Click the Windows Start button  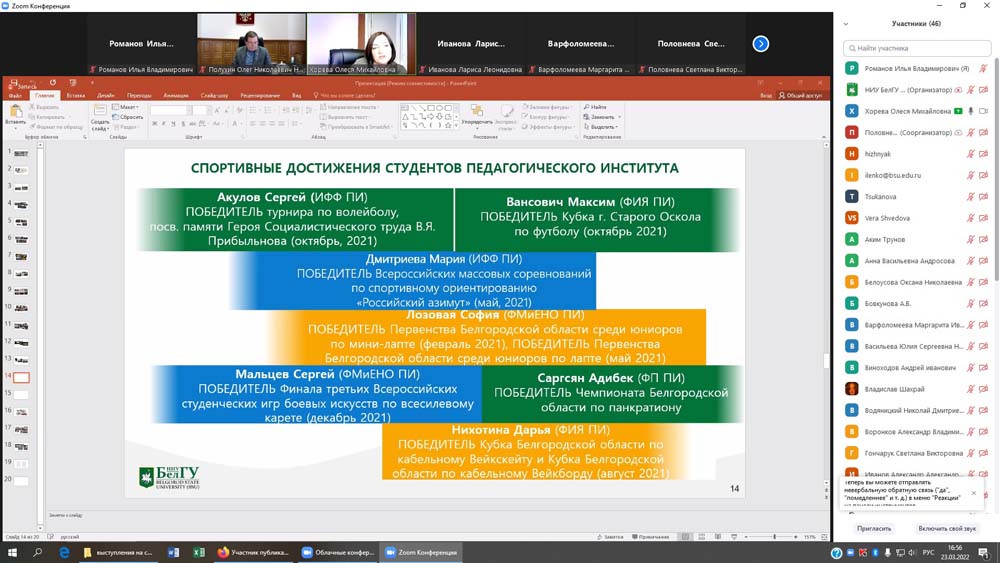(x=12, y=552)
